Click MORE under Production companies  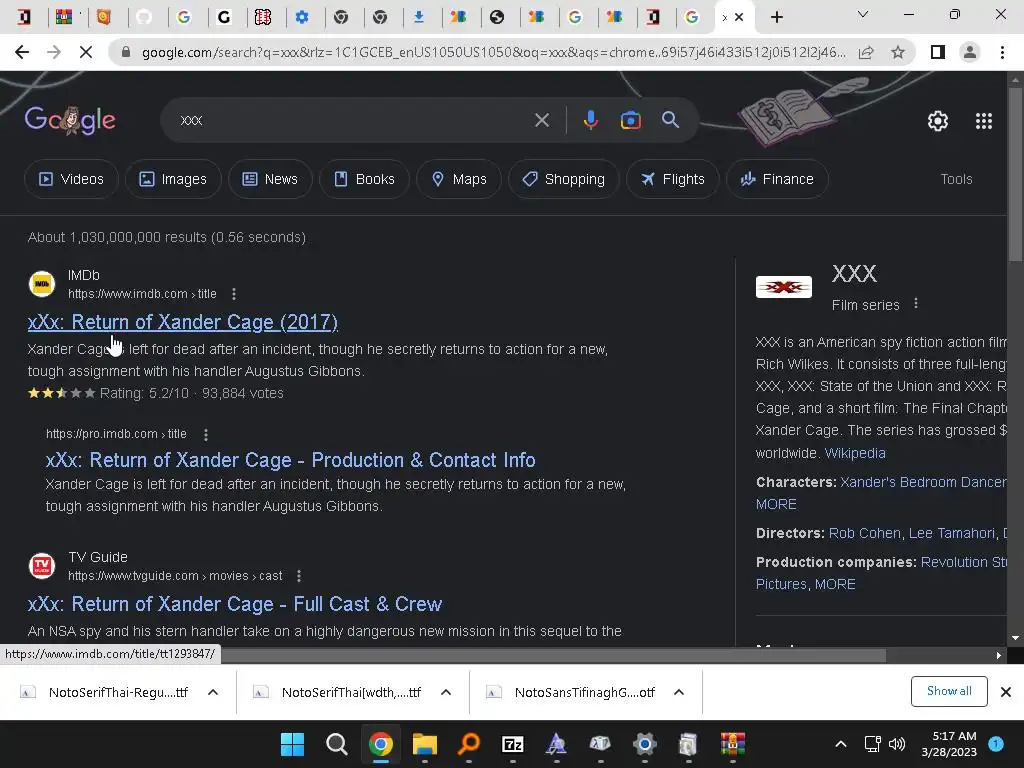835,584
